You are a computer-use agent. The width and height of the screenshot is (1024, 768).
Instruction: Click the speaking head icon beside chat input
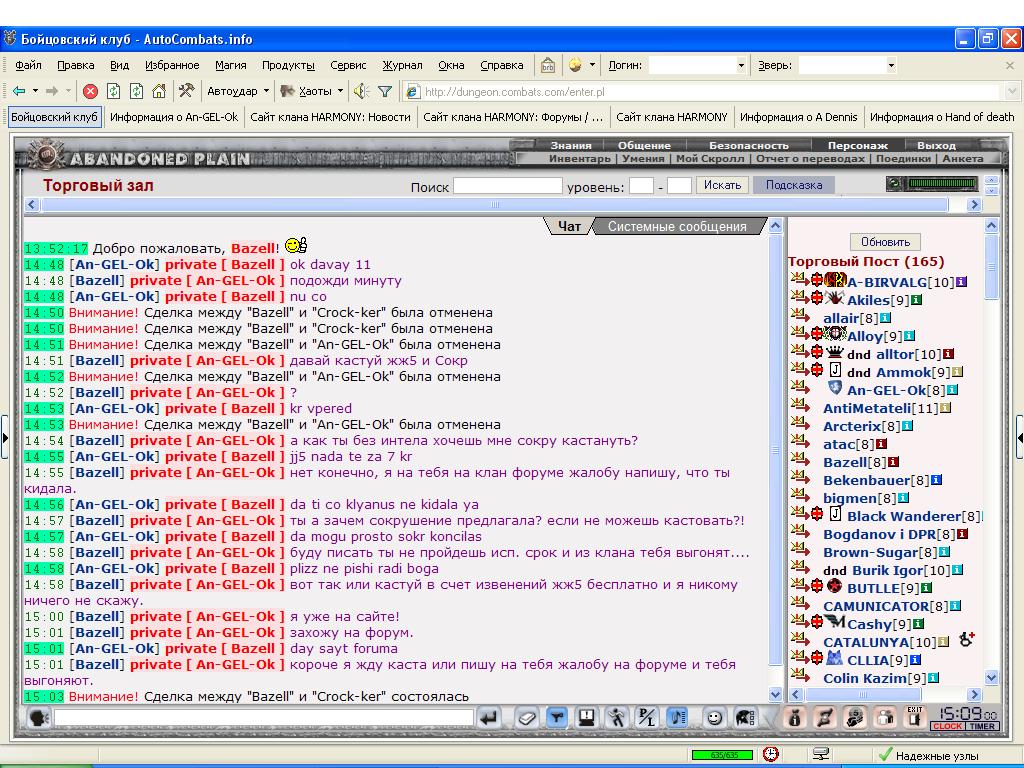[x=38, y=718]
